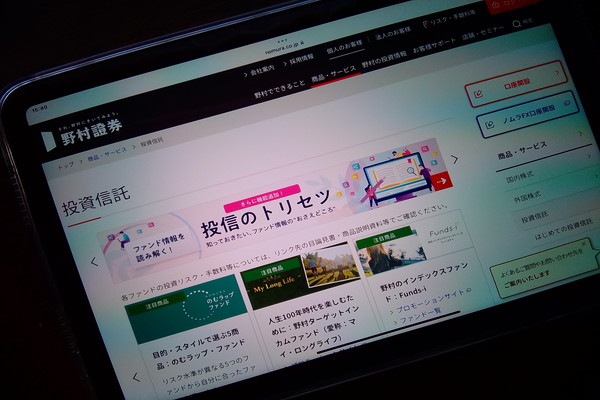Click the external-window icon on ノムラFX口座開設

pyautogui.click(x=567, y=103)
